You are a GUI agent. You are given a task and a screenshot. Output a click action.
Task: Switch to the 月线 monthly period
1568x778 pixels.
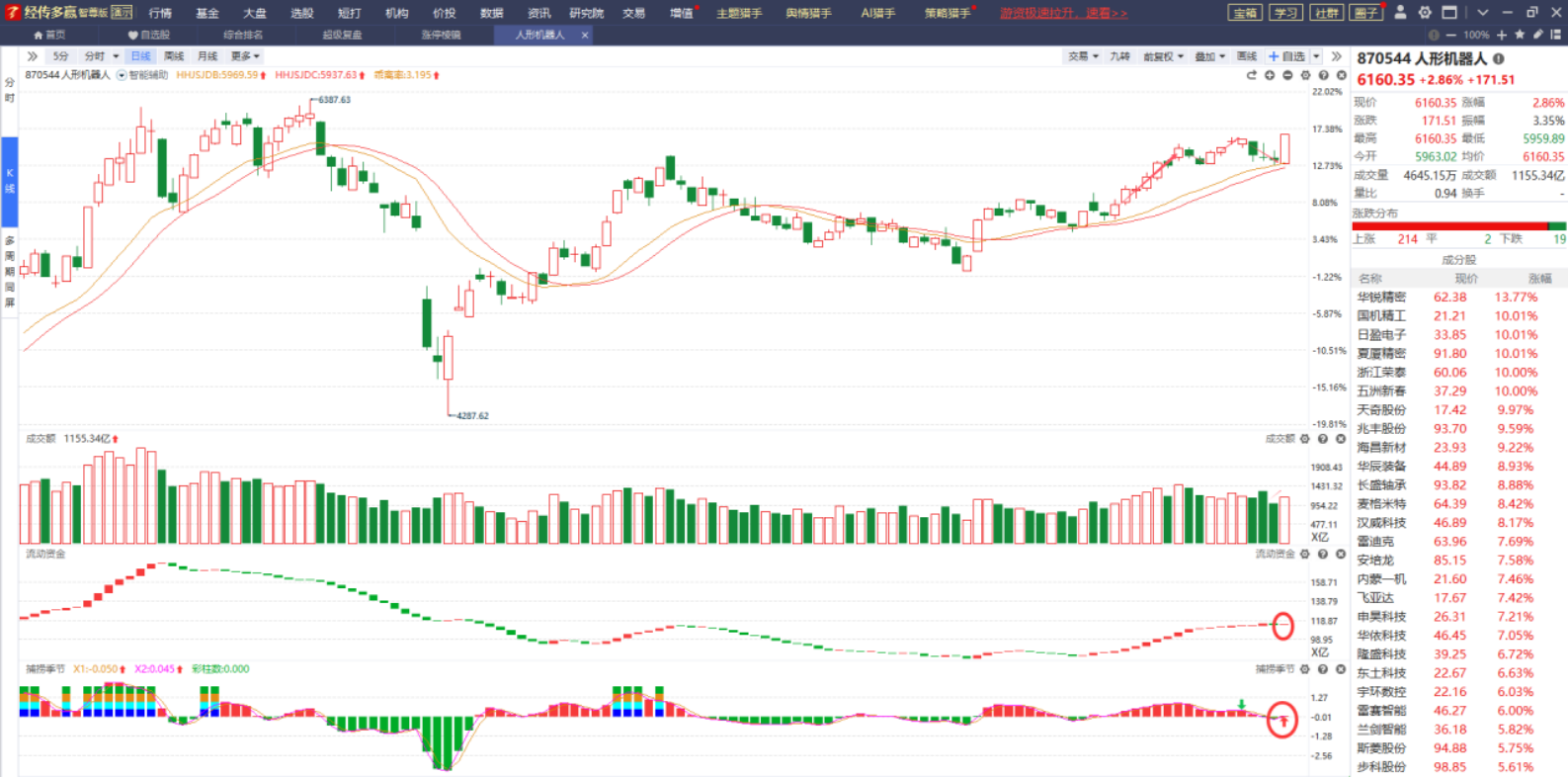tap(207, 56)
